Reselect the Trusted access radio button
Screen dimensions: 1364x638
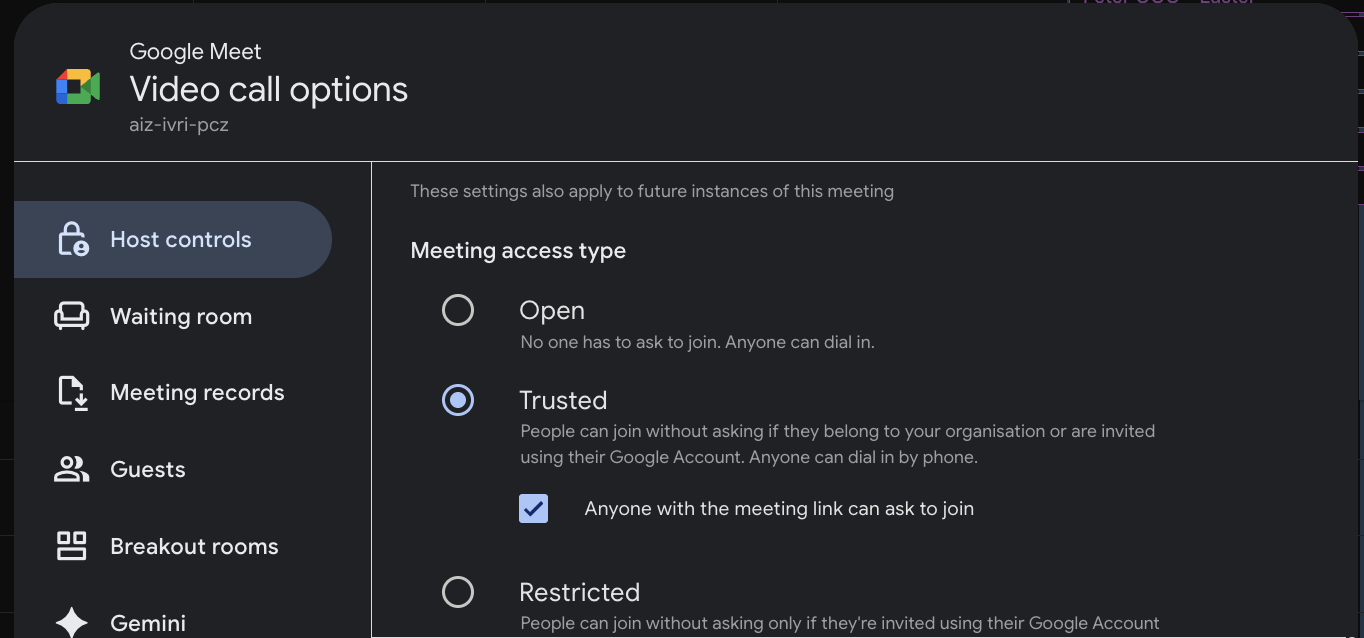click(457, 400)
